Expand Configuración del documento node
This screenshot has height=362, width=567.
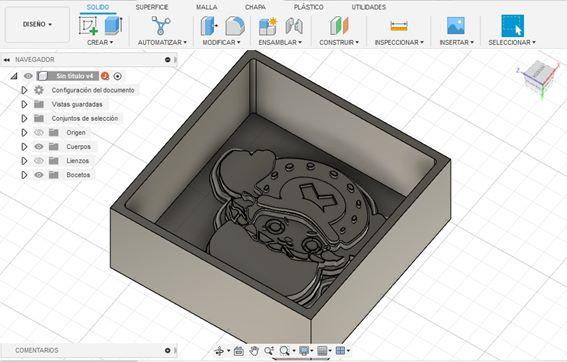click(x=24, y=90)
